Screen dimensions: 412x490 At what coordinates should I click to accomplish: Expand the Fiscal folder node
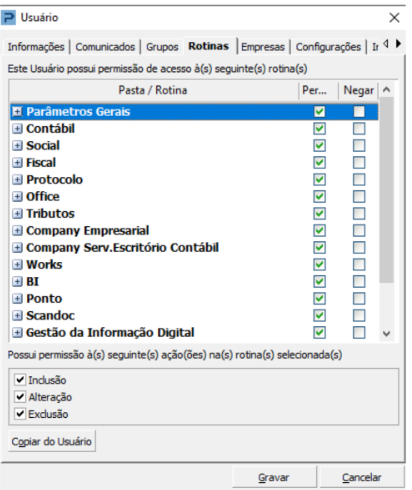17,163
